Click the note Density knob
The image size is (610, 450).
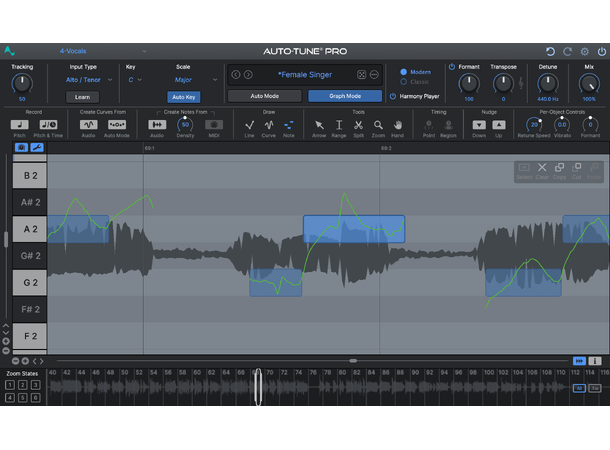click(x=185, y=124)
